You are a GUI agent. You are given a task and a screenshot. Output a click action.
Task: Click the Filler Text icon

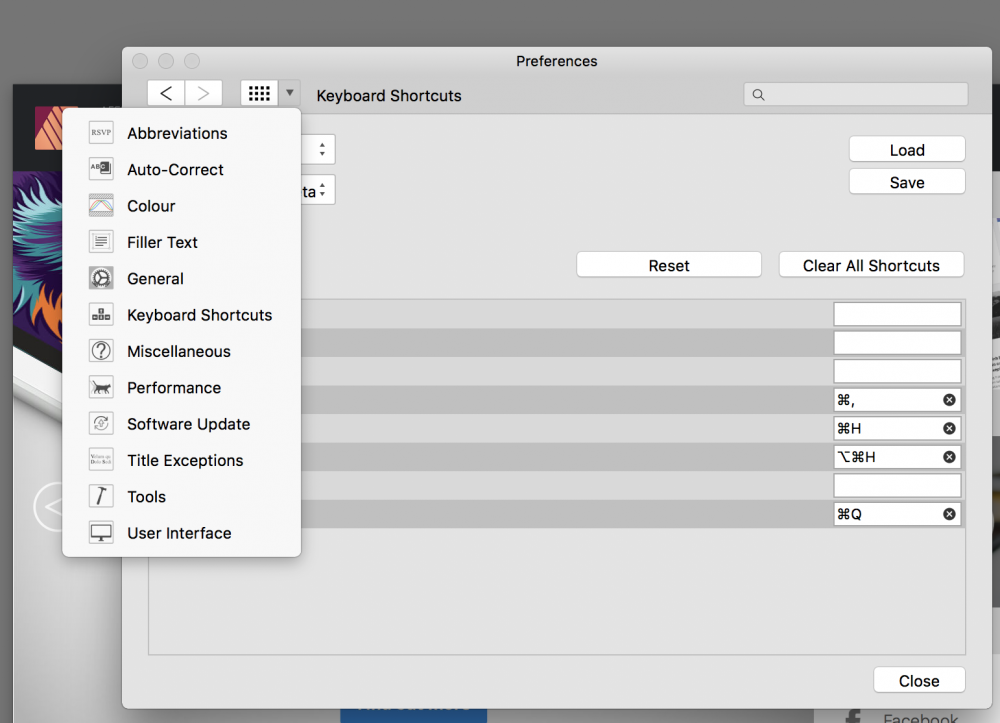tap(101, 242)
